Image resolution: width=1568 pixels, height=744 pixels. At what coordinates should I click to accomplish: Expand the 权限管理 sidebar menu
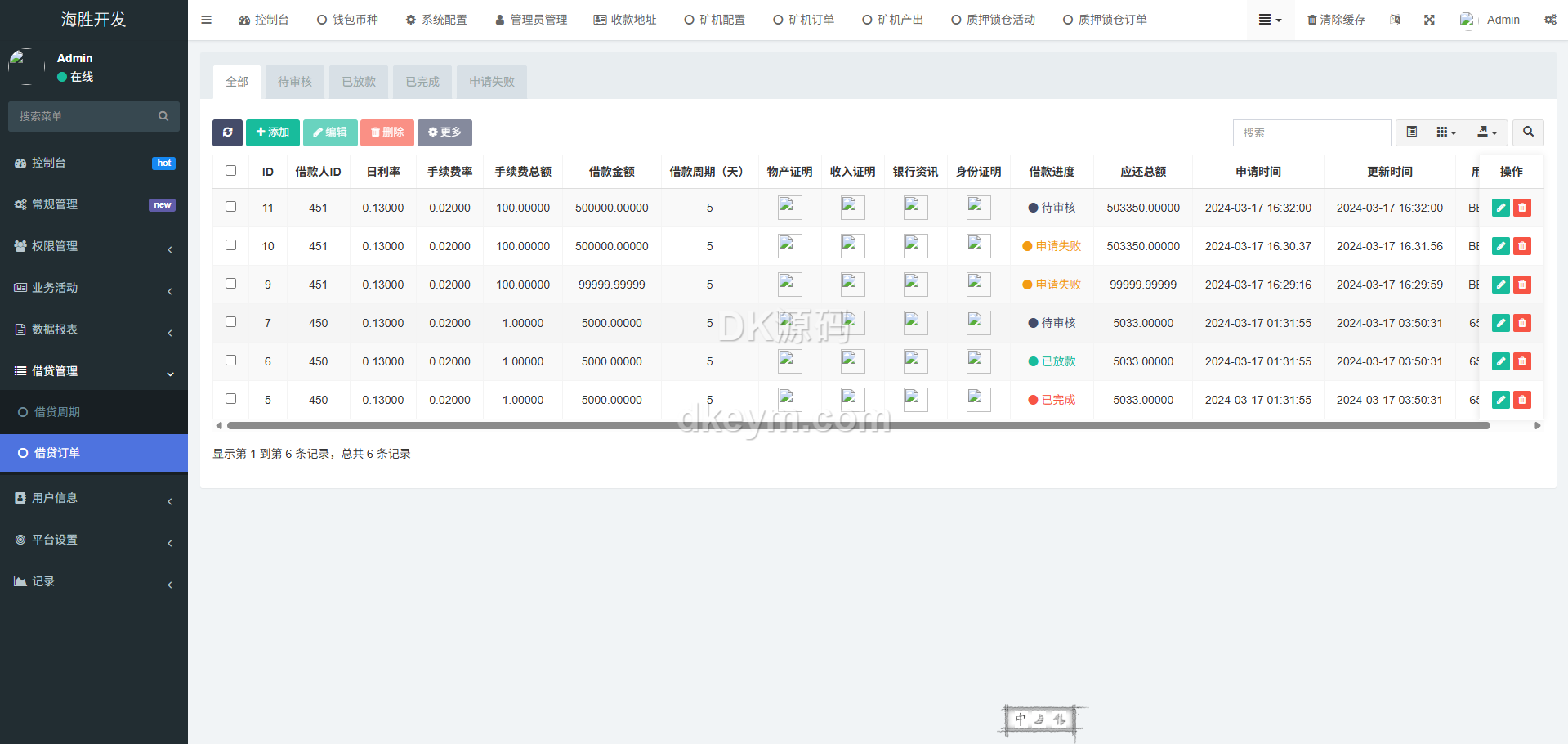(x=94, y=246)
